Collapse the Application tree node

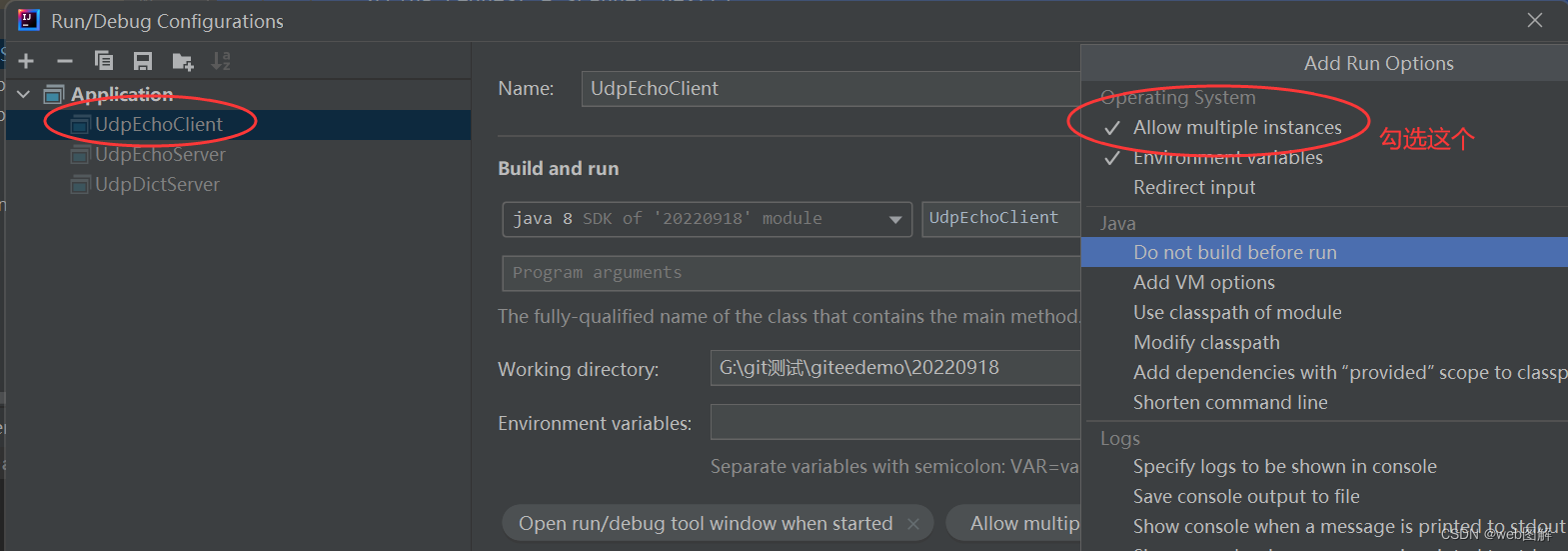click(24, 95)
